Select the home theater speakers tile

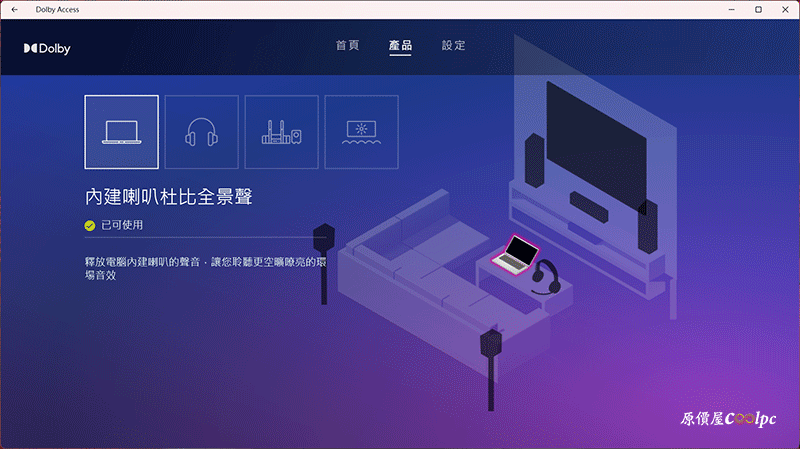pos(282,132)
